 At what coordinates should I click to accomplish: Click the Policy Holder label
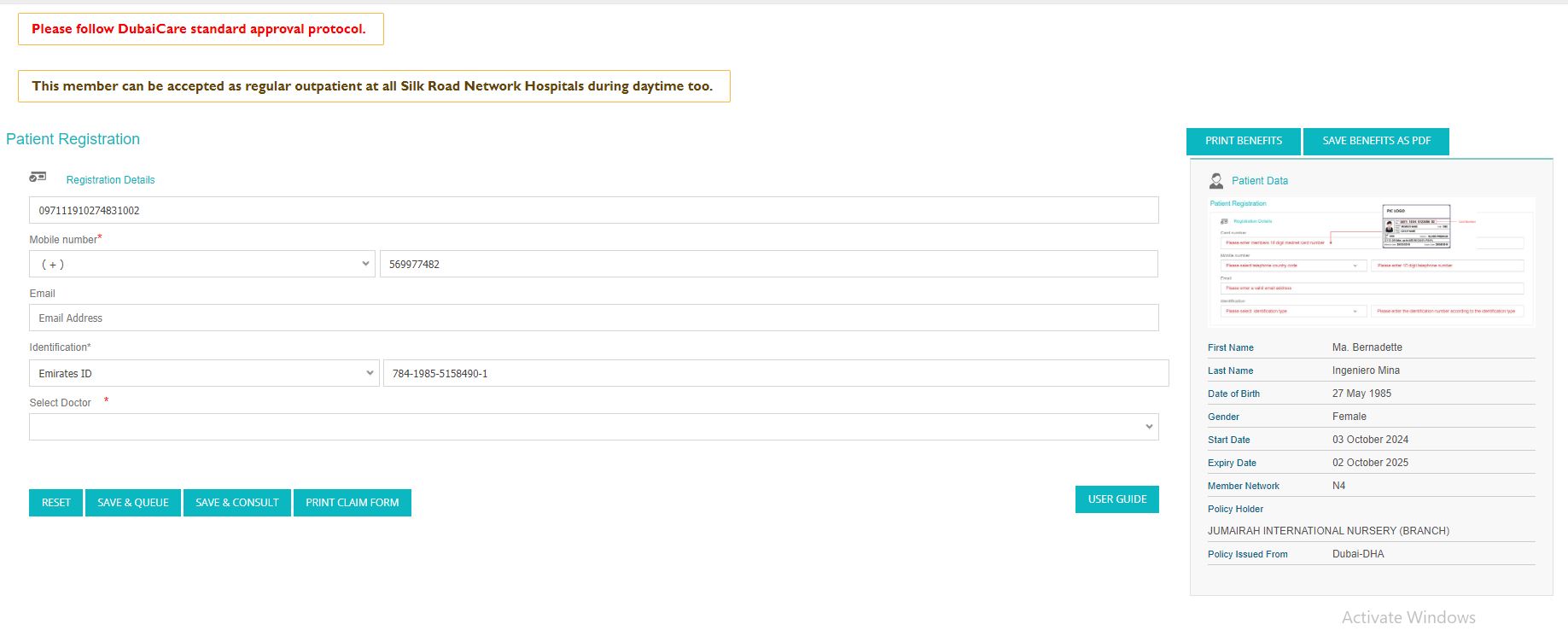click(x=1236, y=509)
